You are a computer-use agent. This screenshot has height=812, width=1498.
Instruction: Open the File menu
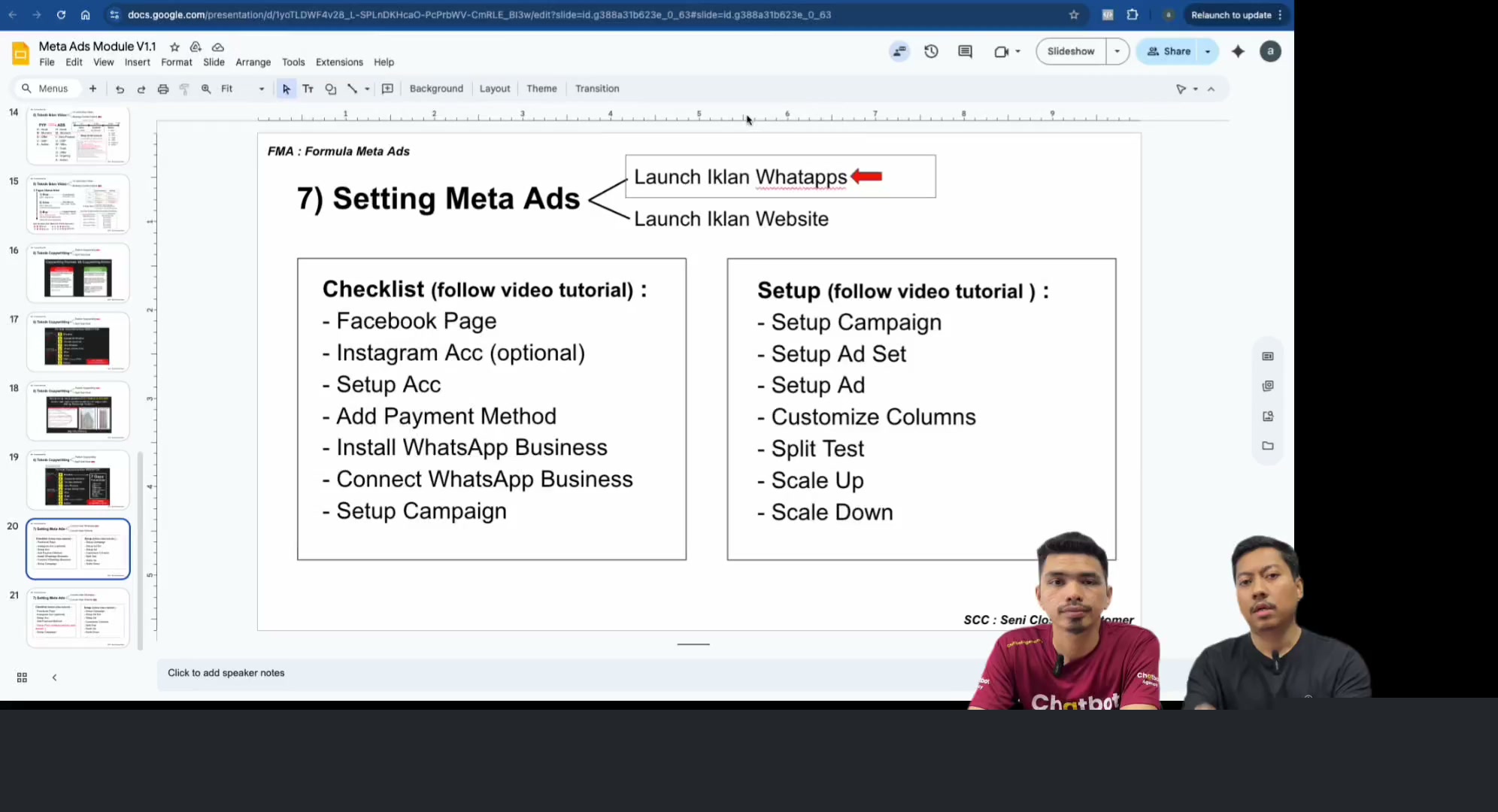47,62
